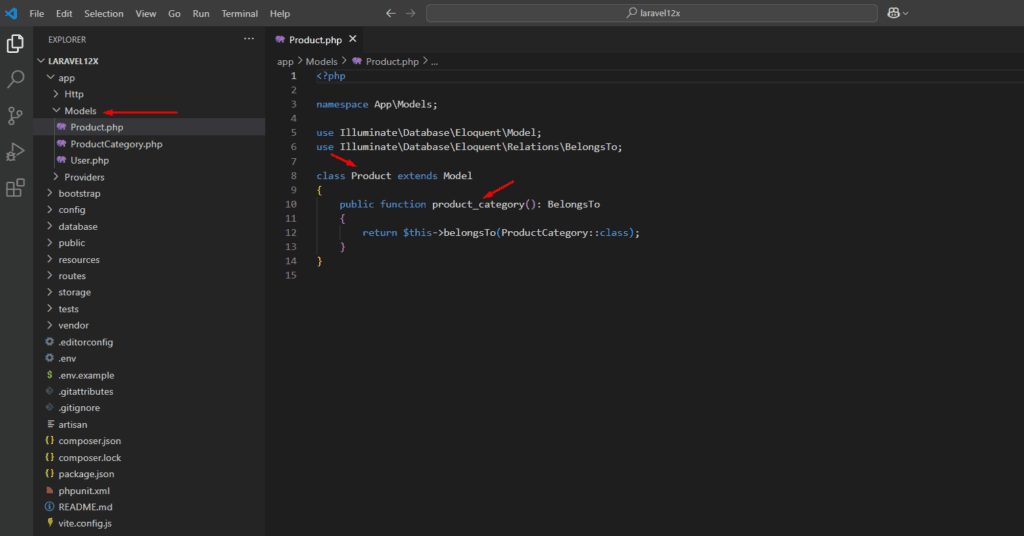Expand the Http folder

tap(74, 94)
